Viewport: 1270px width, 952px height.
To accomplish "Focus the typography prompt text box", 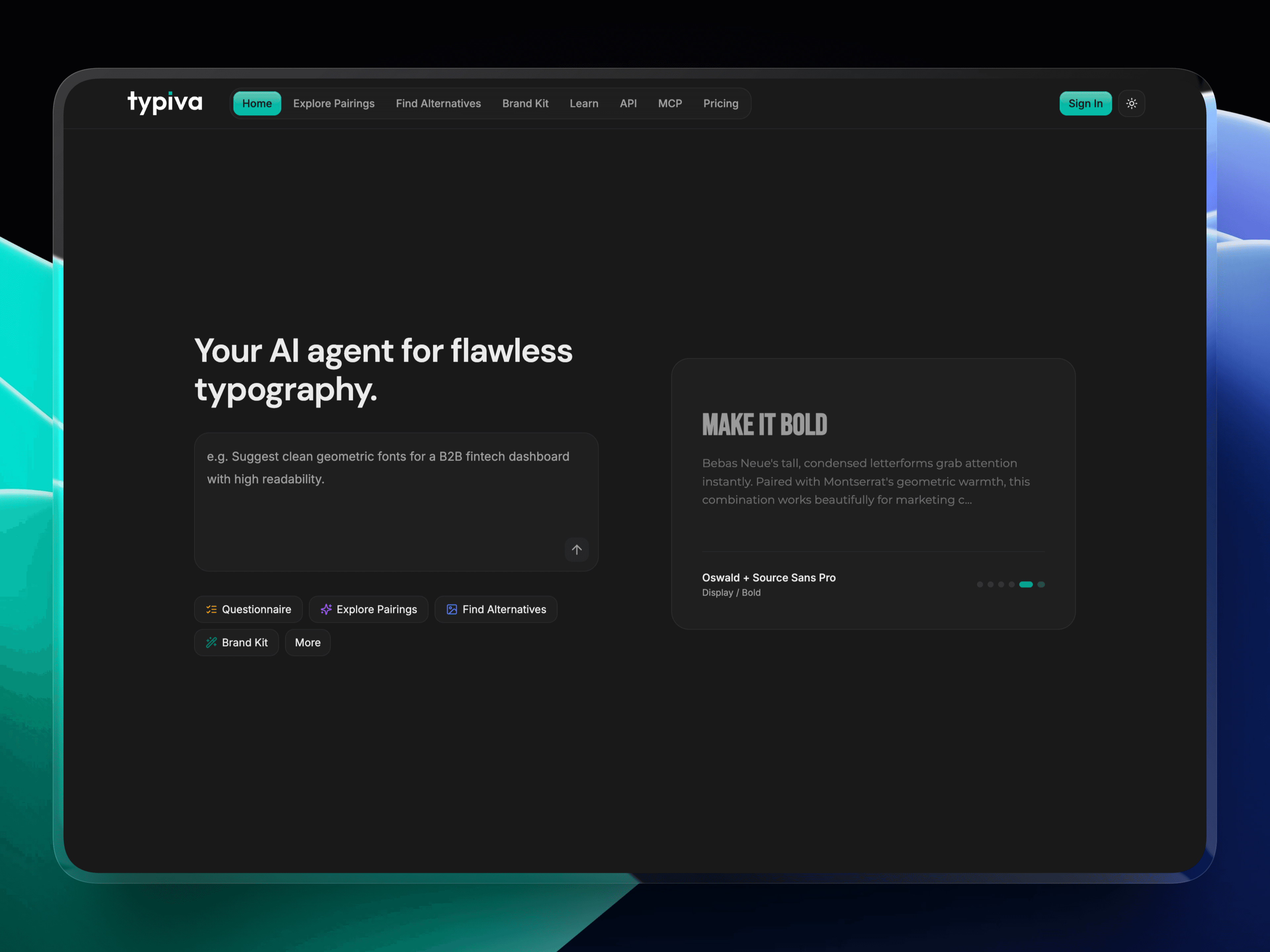I will [396, 501].
